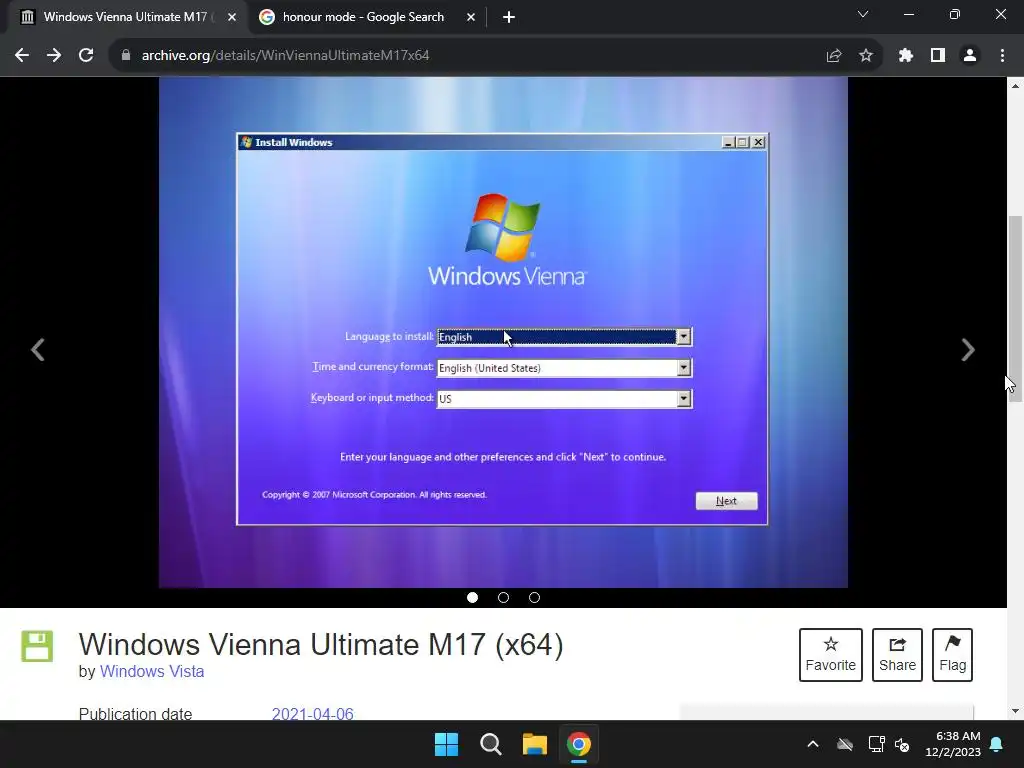Viewport: 1024px width, 768px height.
Task: Show next carousel image
Action: [968, 349]
